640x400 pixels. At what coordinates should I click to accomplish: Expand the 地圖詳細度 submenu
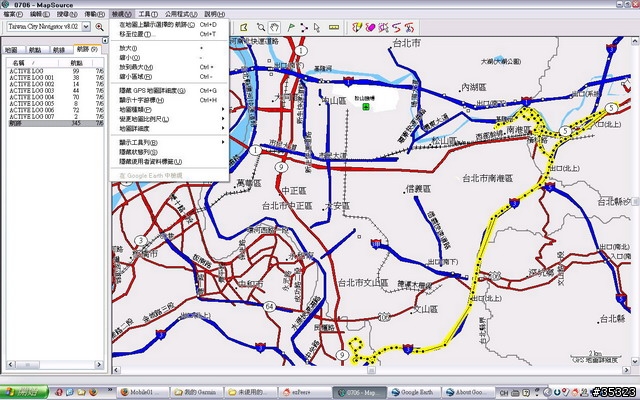169,128
